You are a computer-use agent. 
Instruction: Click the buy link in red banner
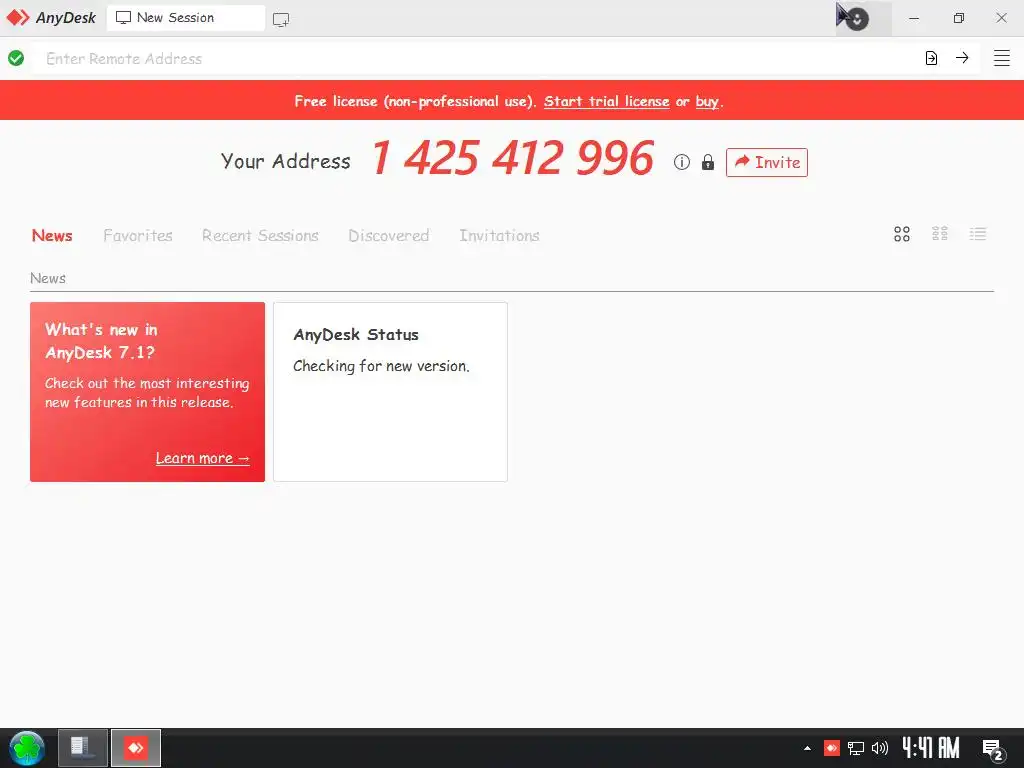pos(707,101)
